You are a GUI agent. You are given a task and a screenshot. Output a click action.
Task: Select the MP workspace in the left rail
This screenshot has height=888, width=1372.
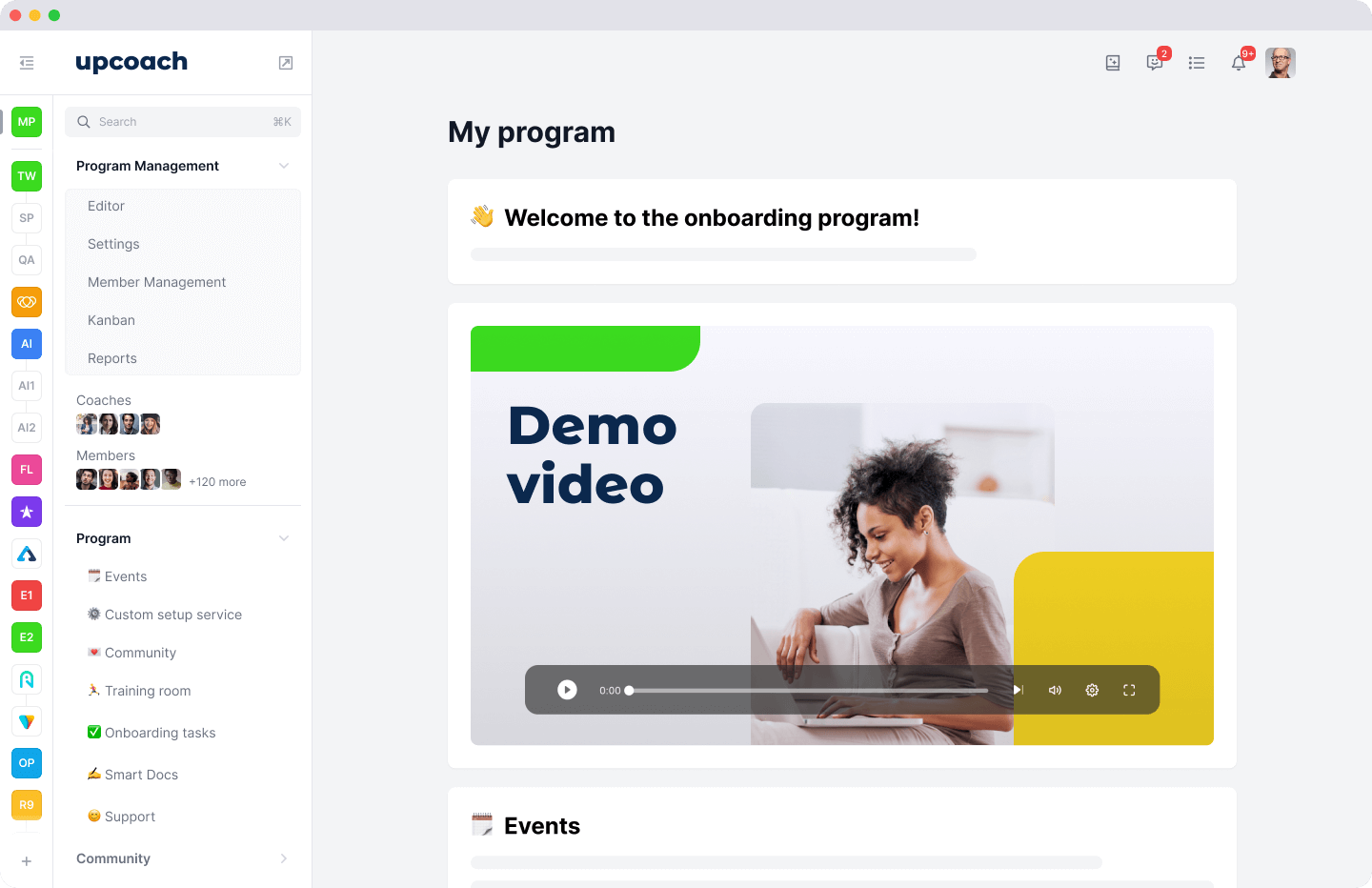pyautogui.click(x=27, y=122)
